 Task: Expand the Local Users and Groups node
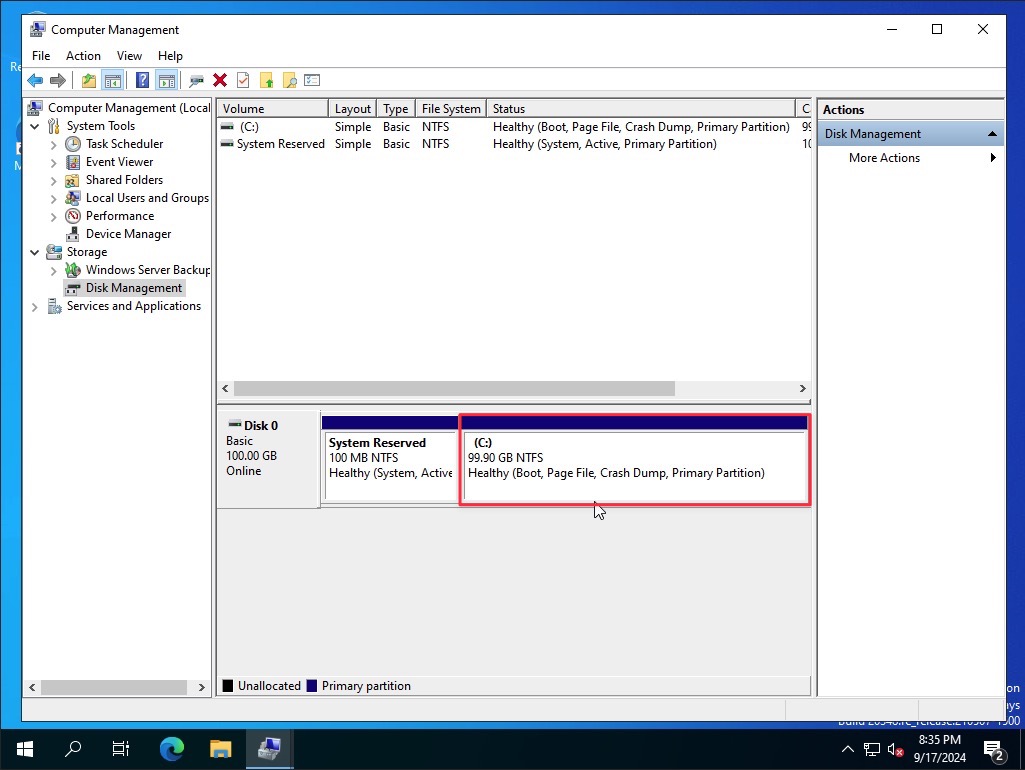click(x=54, y=198)
